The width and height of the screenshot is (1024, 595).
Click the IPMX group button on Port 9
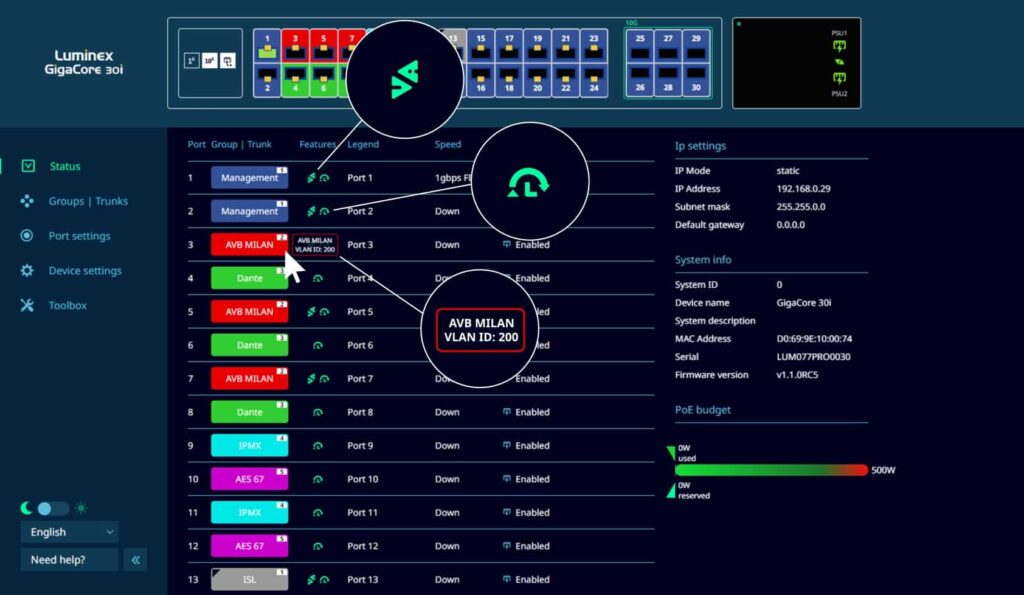coord(249,446)
